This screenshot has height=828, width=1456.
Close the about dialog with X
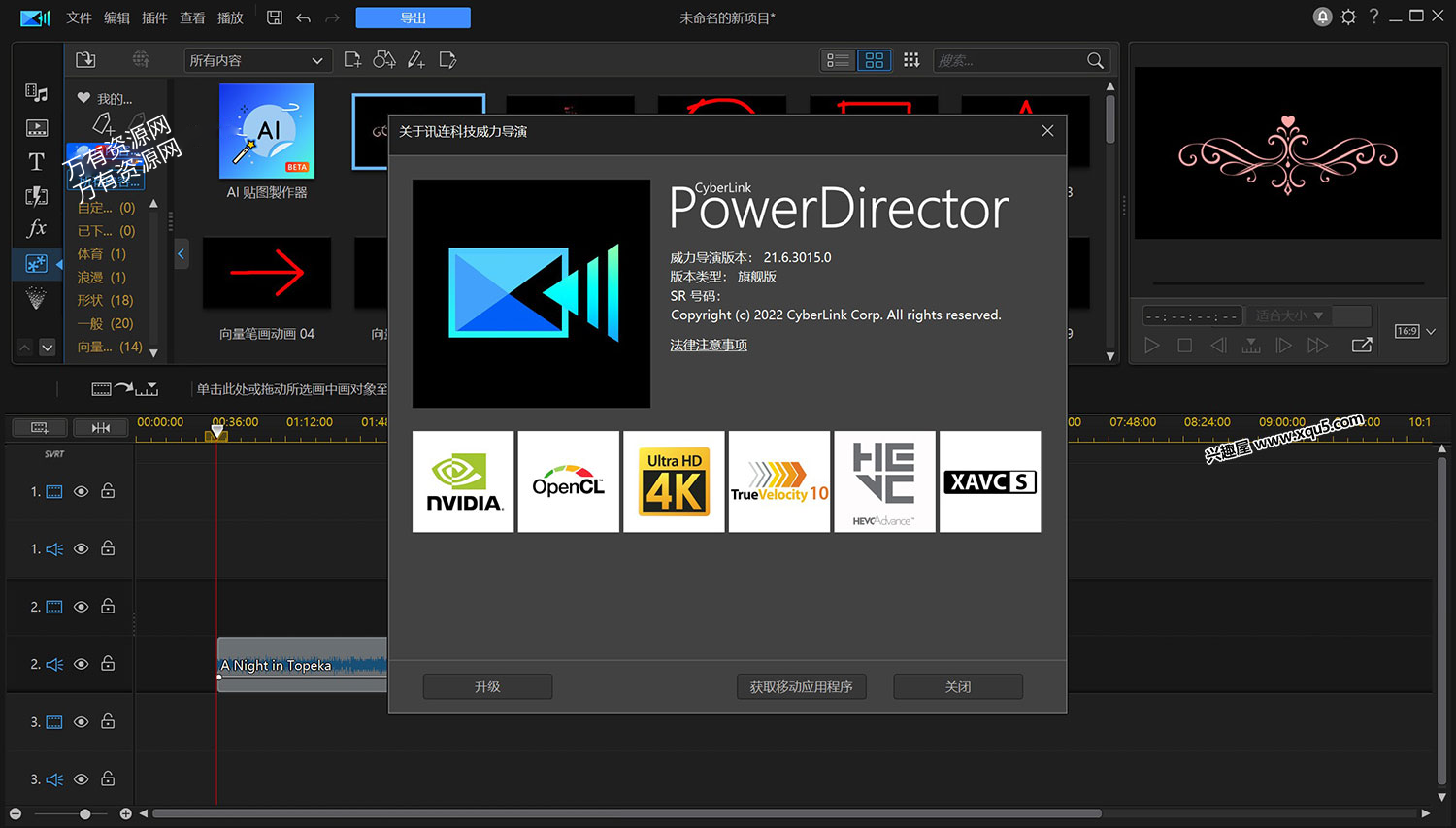pos(1047,131)
